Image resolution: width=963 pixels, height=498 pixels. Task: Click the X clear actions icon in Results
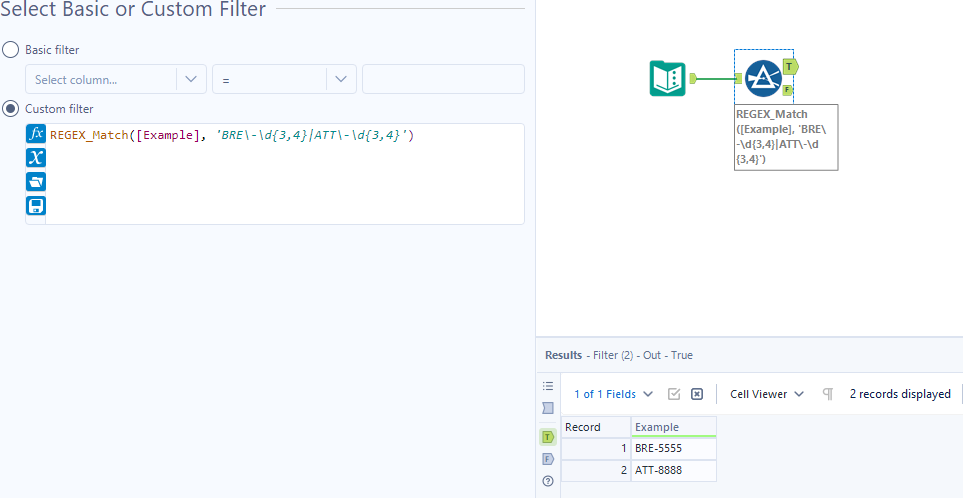[696, 394]
